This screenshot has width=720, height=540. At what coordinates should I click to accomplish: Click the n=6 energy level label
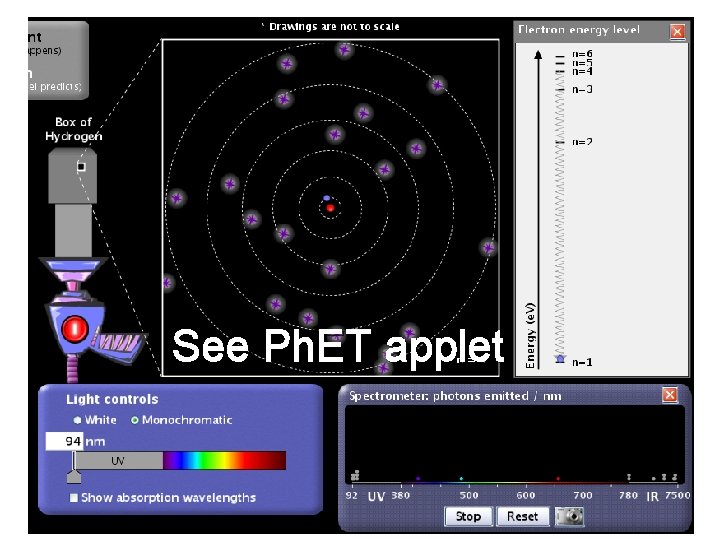coord(582,54)
